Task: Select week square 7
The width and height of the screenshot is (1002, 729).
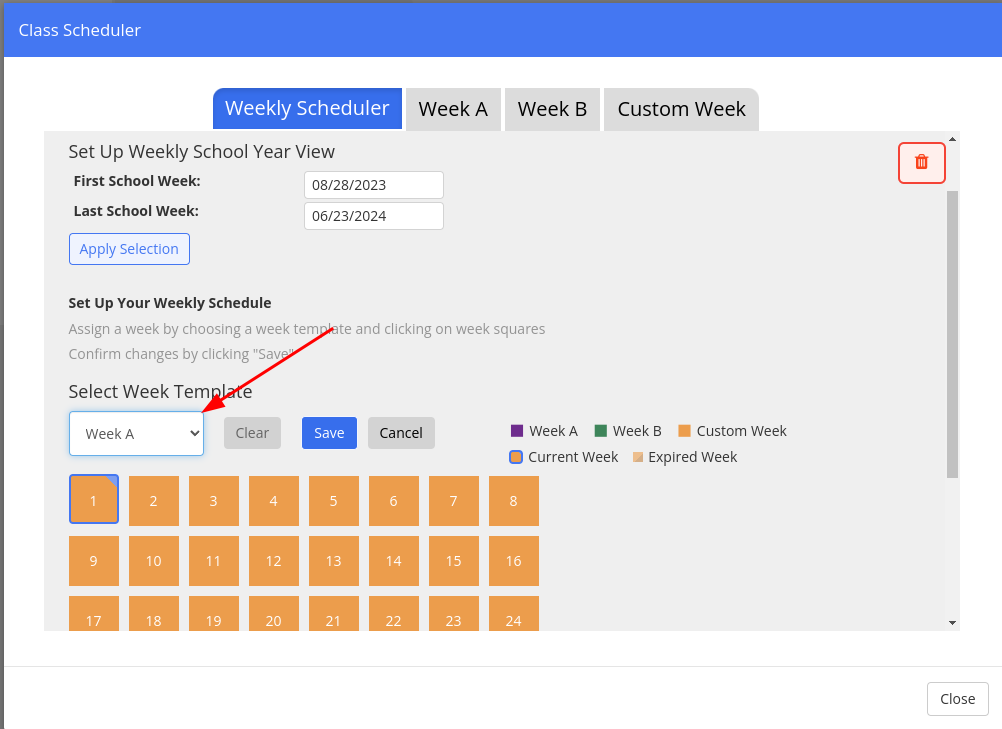Action: [454, 501]
